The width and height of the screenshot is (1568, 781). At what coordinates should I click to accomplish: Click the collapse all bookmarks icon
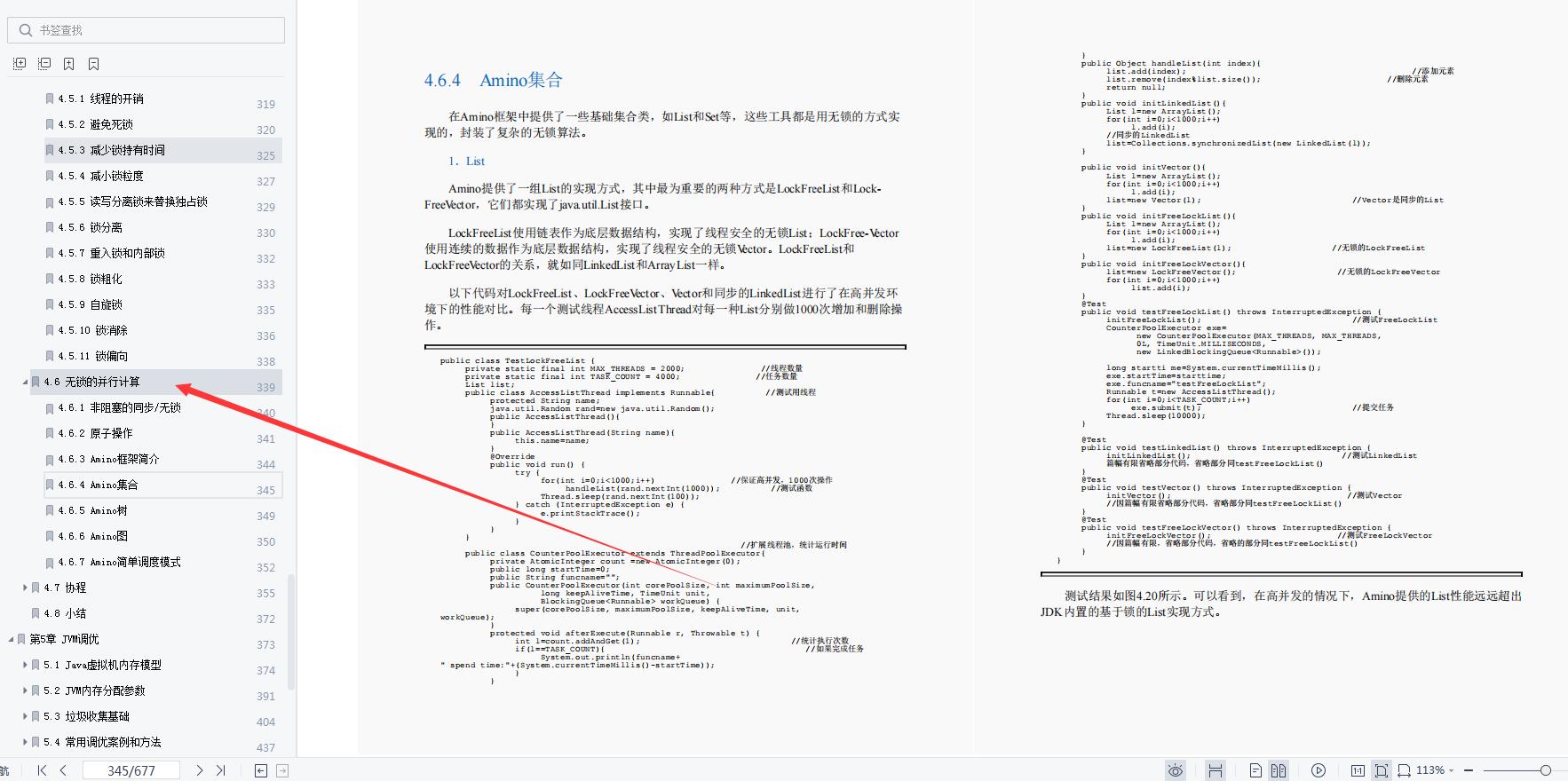point(44,64)
